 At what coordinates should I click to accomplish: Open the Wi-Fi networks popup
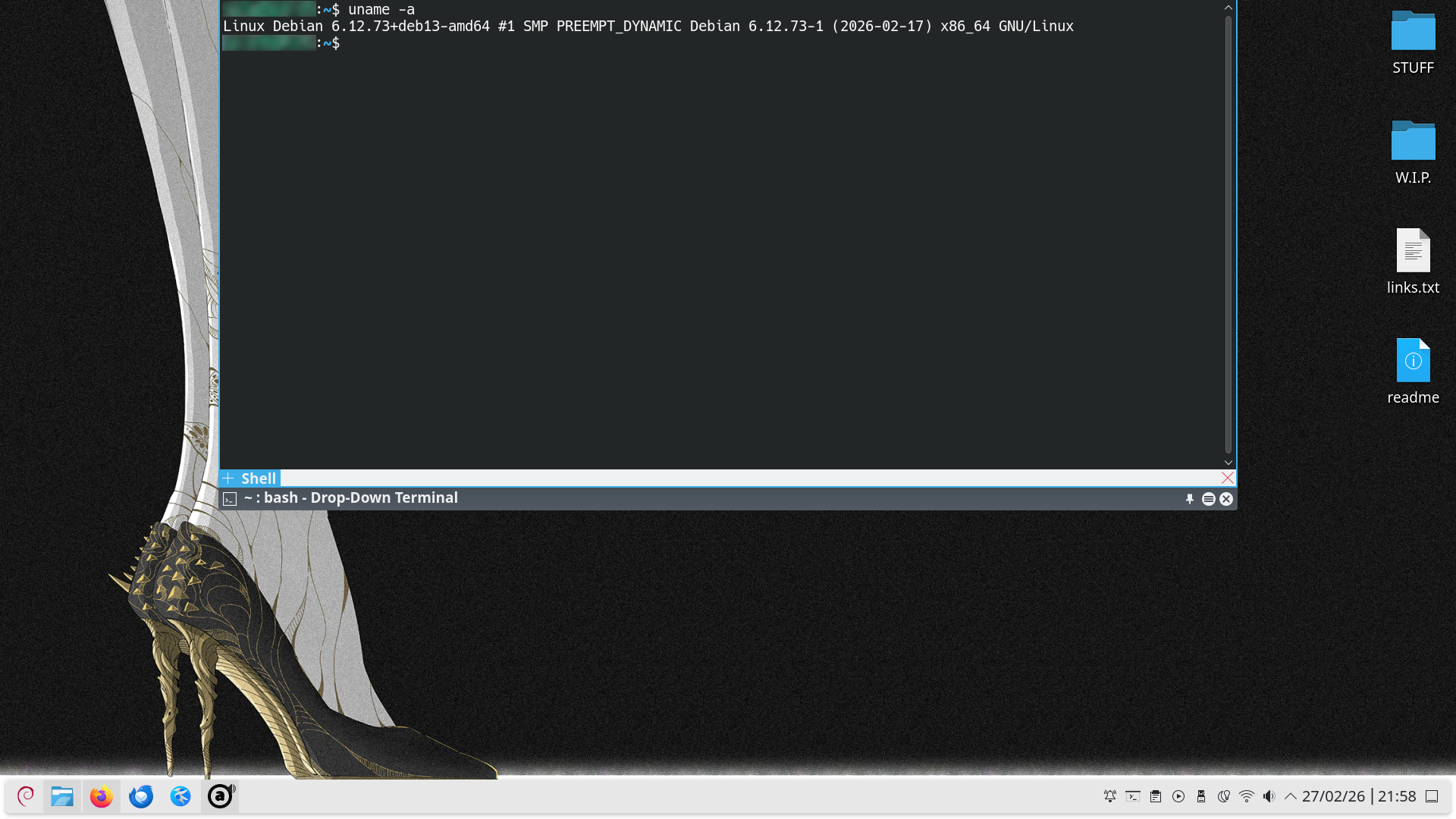click(1246, 796)
